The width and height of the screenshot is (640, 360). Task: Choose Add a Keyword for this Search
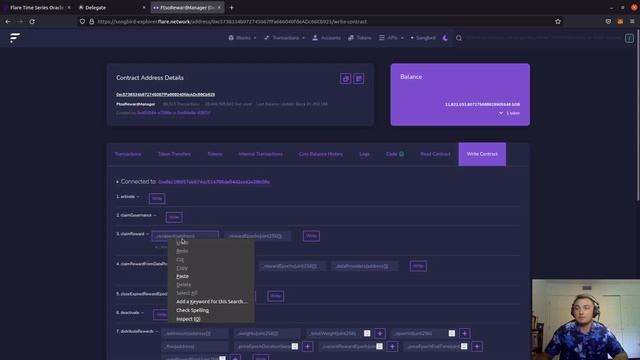pyautogui.click(x=211, y=302)
